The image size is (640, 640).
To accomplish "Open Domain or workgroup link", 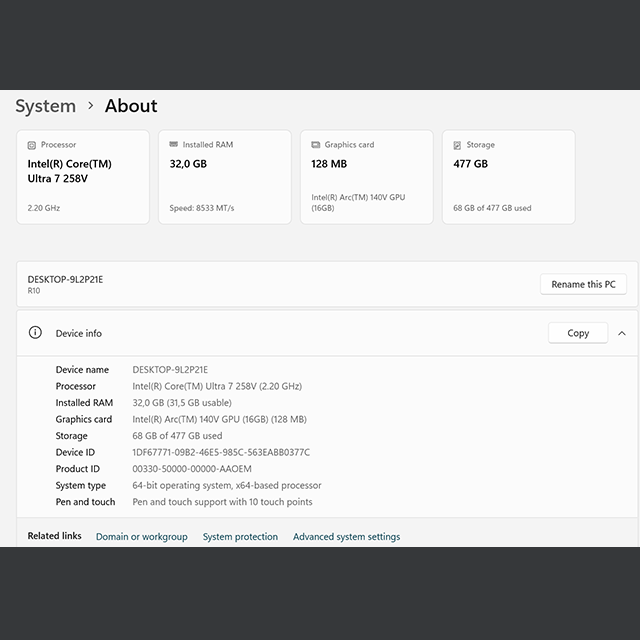I will tap(142, 536).
